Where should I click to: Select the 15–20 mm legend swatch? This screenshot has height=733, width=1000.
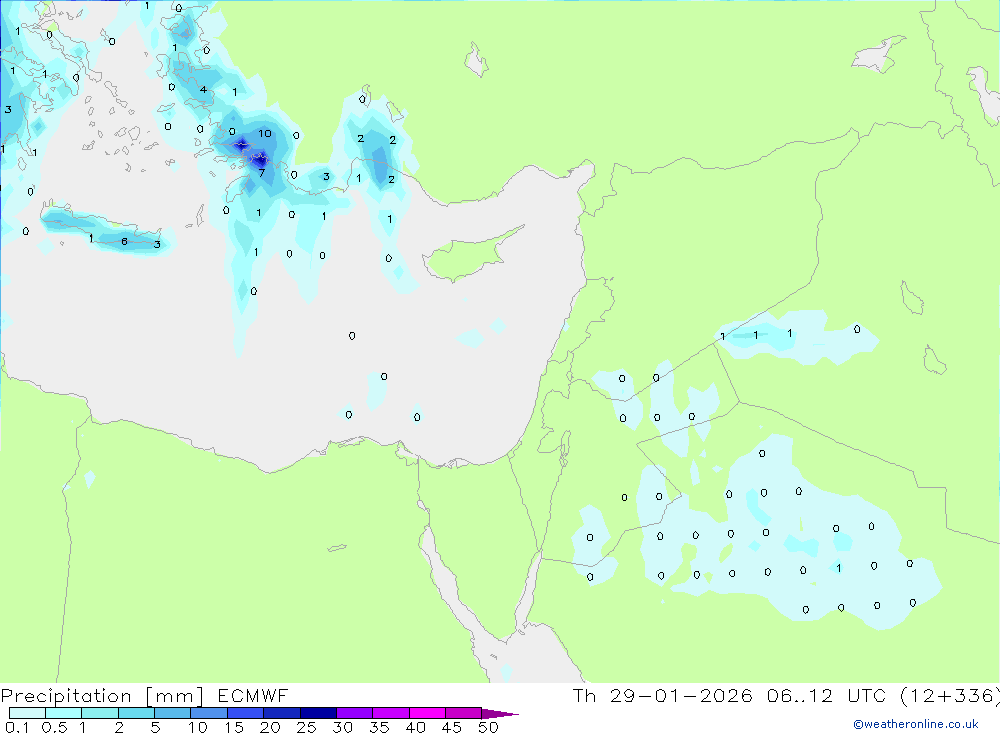[246, 713]
